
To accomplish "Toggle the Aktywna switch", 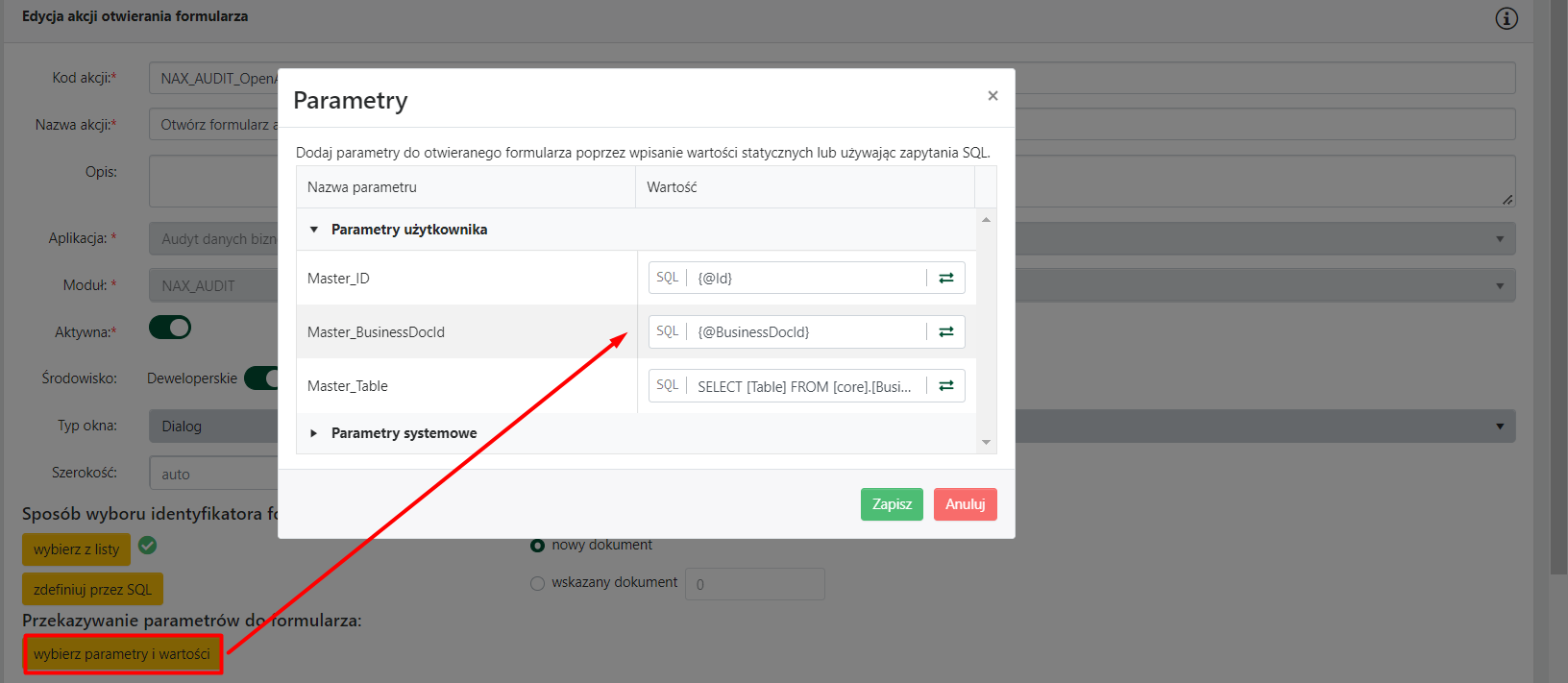I will coord(170,329).
